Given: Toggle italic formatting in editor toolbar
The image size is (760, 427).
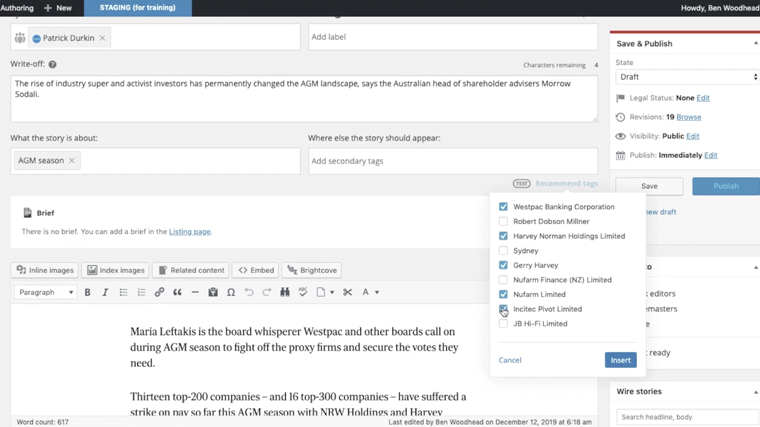Looking at the screenshot, I should click(105, 292).
